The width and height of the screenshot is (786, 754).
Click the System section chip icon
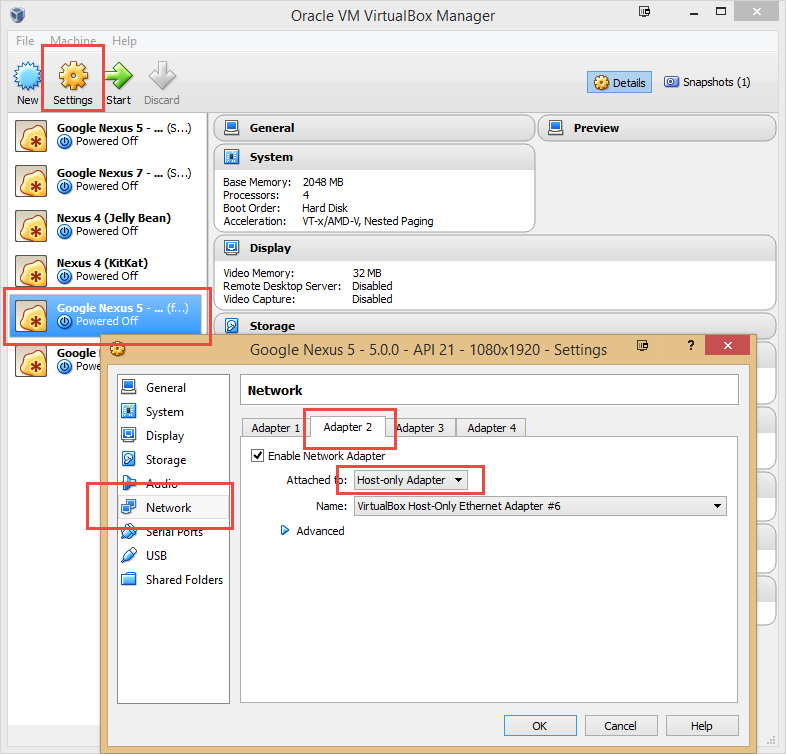(x=232, y=156)
